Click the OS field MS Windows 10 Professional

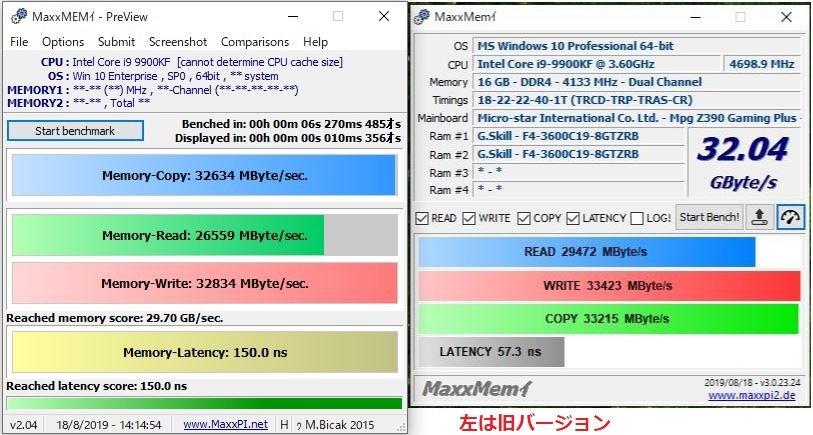(637, 46)
